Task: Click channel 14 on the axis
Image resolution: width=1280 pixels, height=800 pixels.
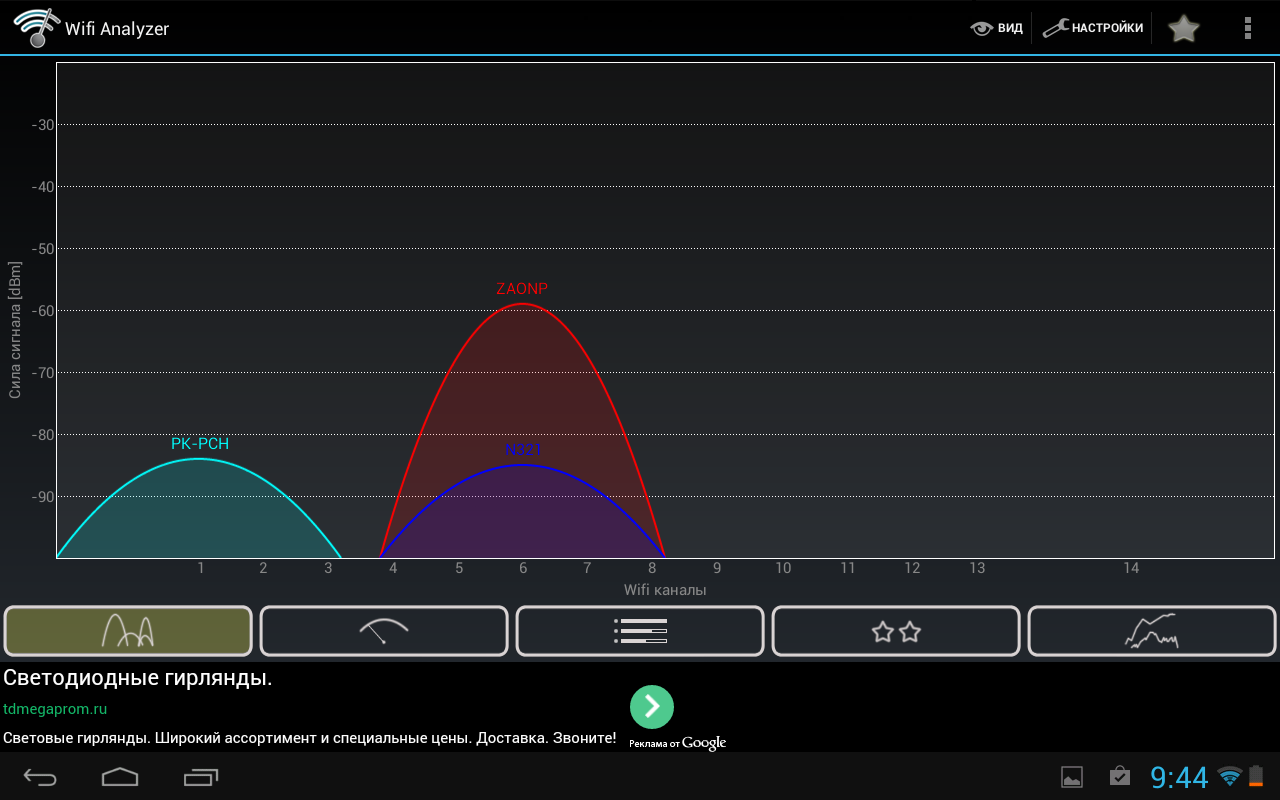Action: [1131, 568]
